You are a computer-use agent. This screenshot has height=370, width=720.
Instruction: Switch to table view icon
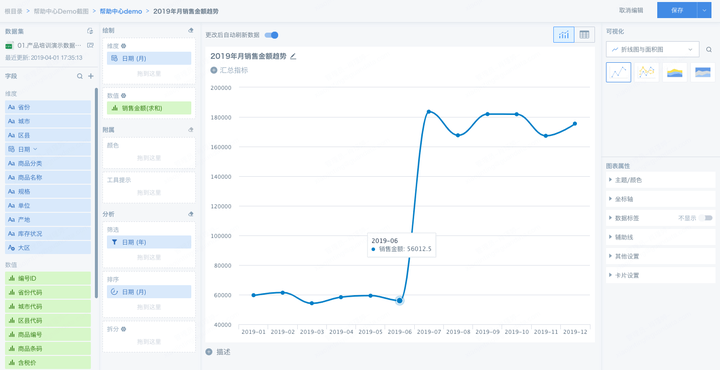[585, 34]
